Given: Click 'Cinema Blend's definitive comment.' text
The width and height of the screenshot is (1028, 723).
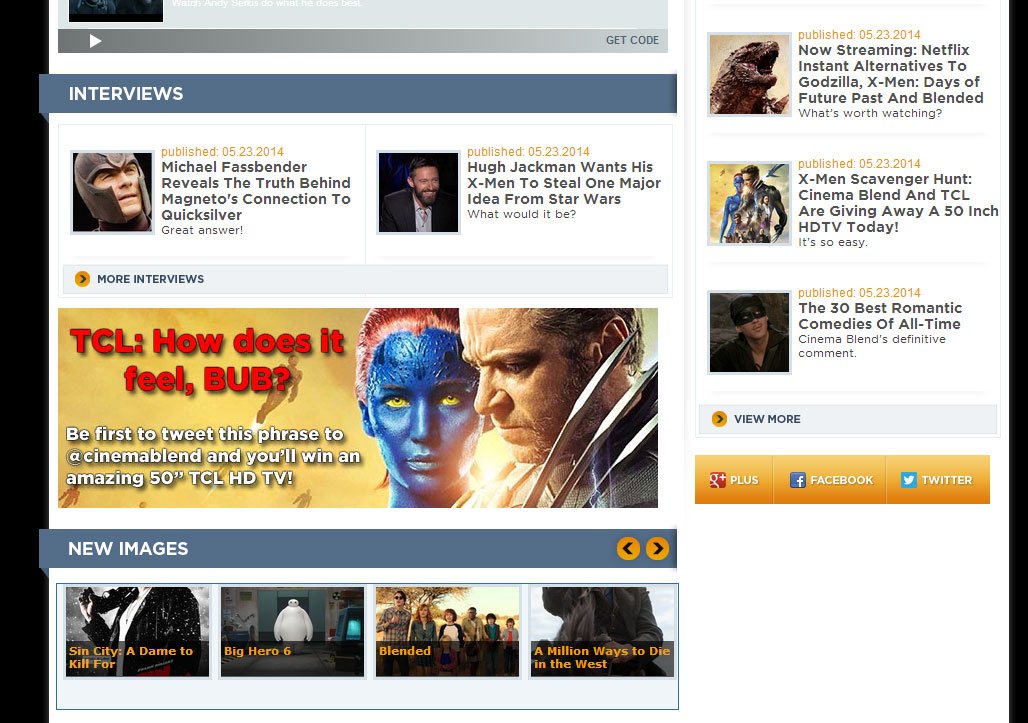Looking at the screenshot, I should (872, 346).
